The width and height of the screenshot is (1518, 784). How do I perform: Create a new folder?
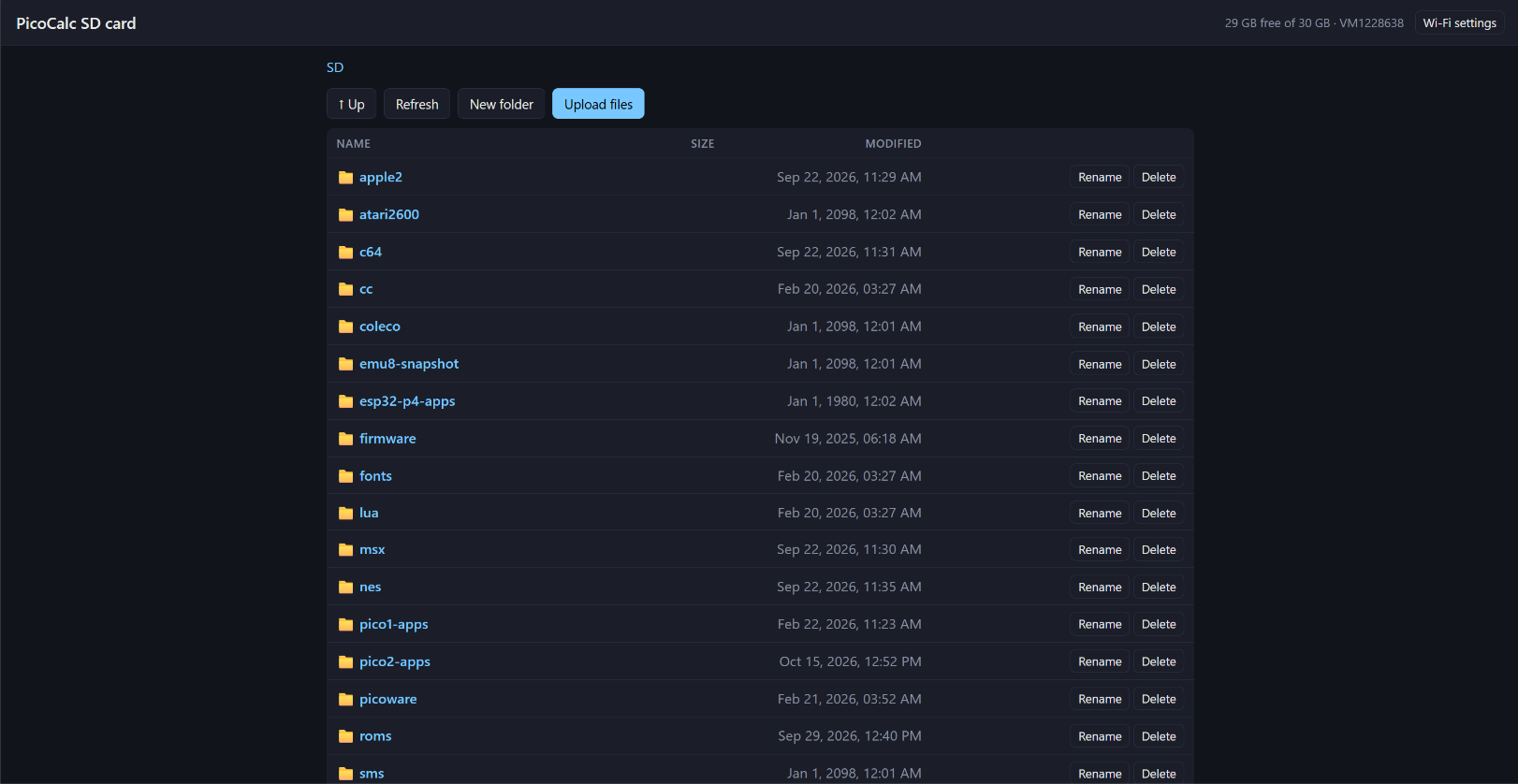point(501,104)
